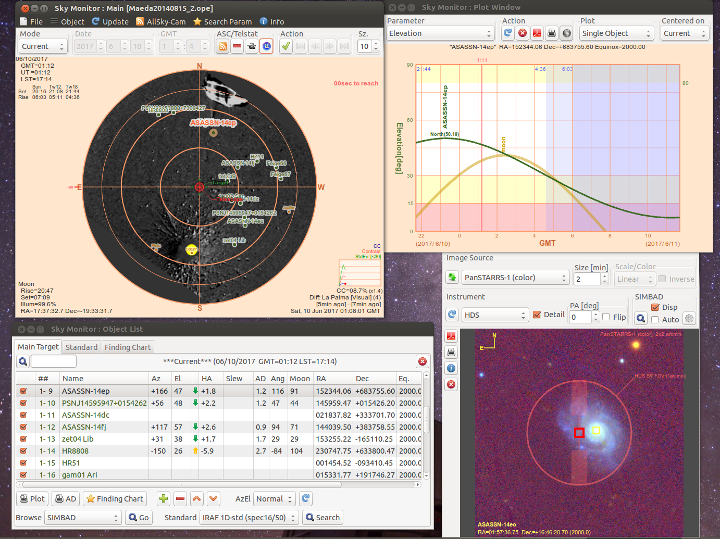Screen dimensions: 720x539
Task: Toggle checkbox for ASASSN-14dc row
Action: [x=23, y=415]
